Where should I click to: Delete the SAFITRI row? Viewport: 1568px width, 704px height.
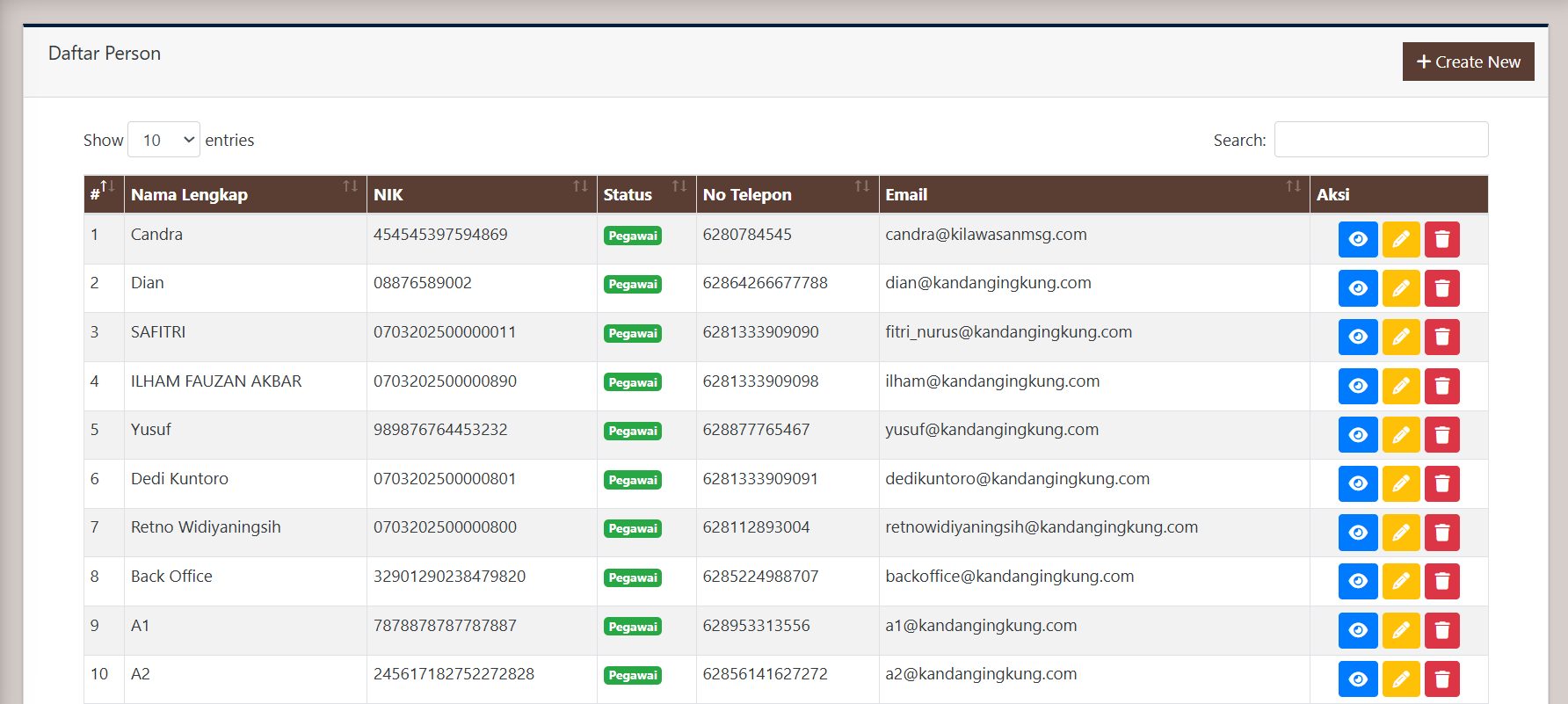click(x=1441, y=337)
